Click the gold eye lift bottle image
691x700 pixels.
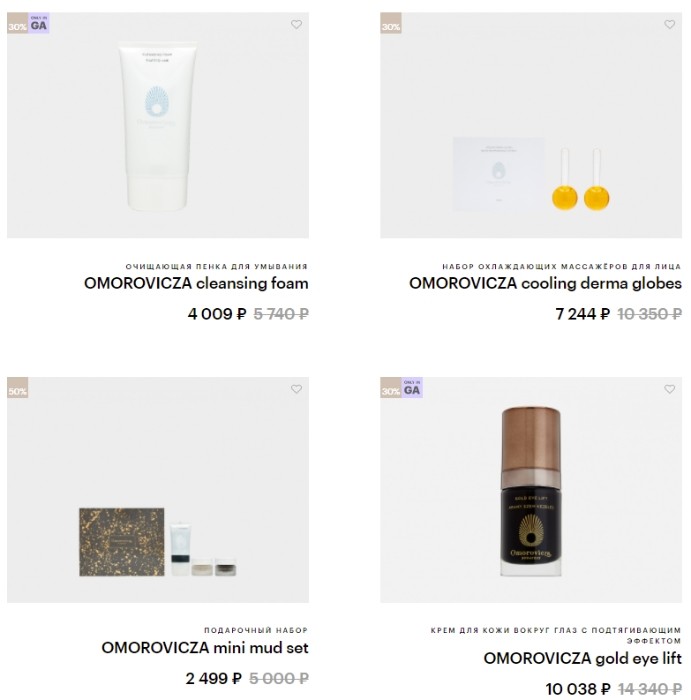tap(531, 491)
